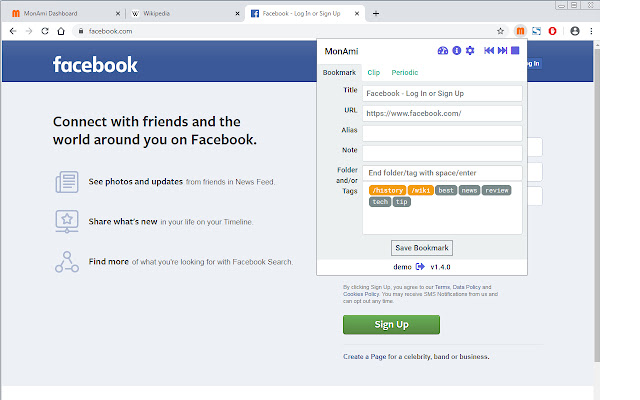Open the browser three-dot menu

click(x=591, y=31)
